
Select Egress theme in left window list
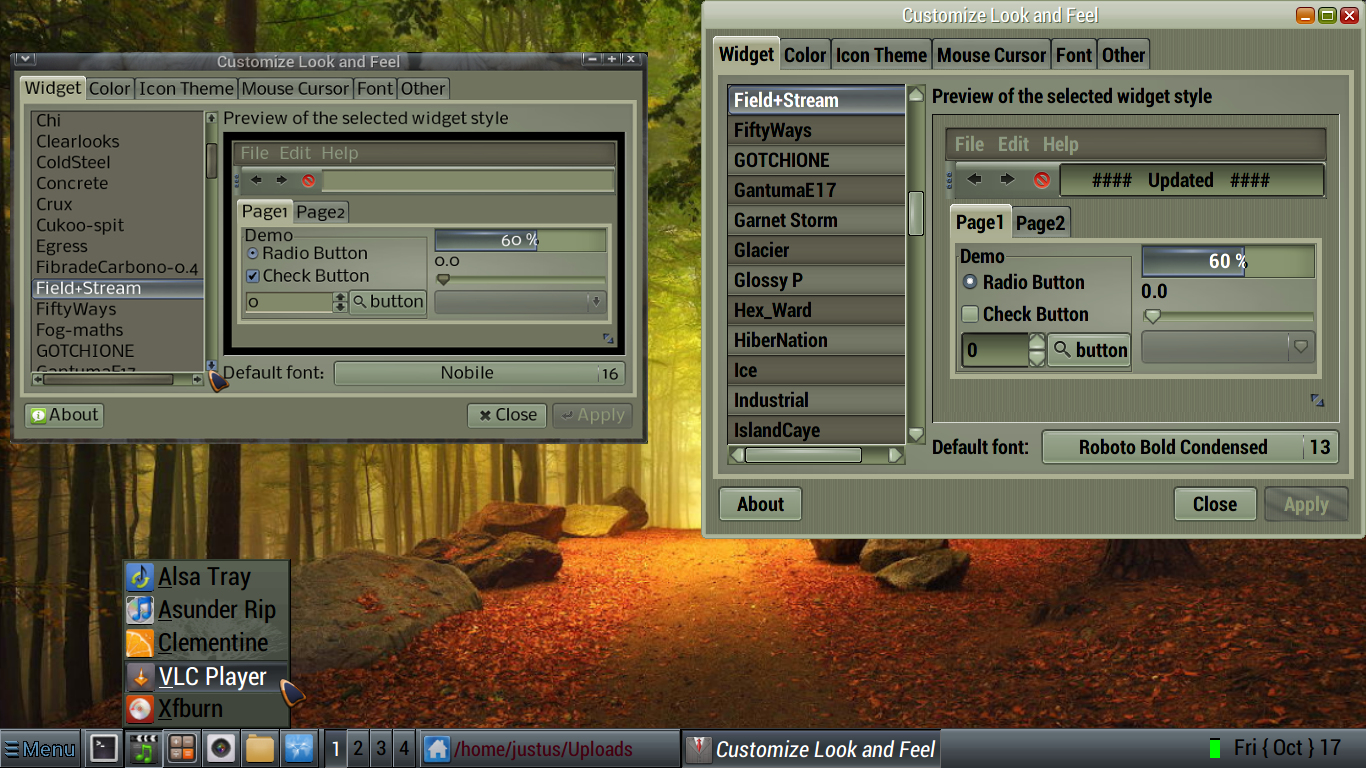[x=118, y=246]
